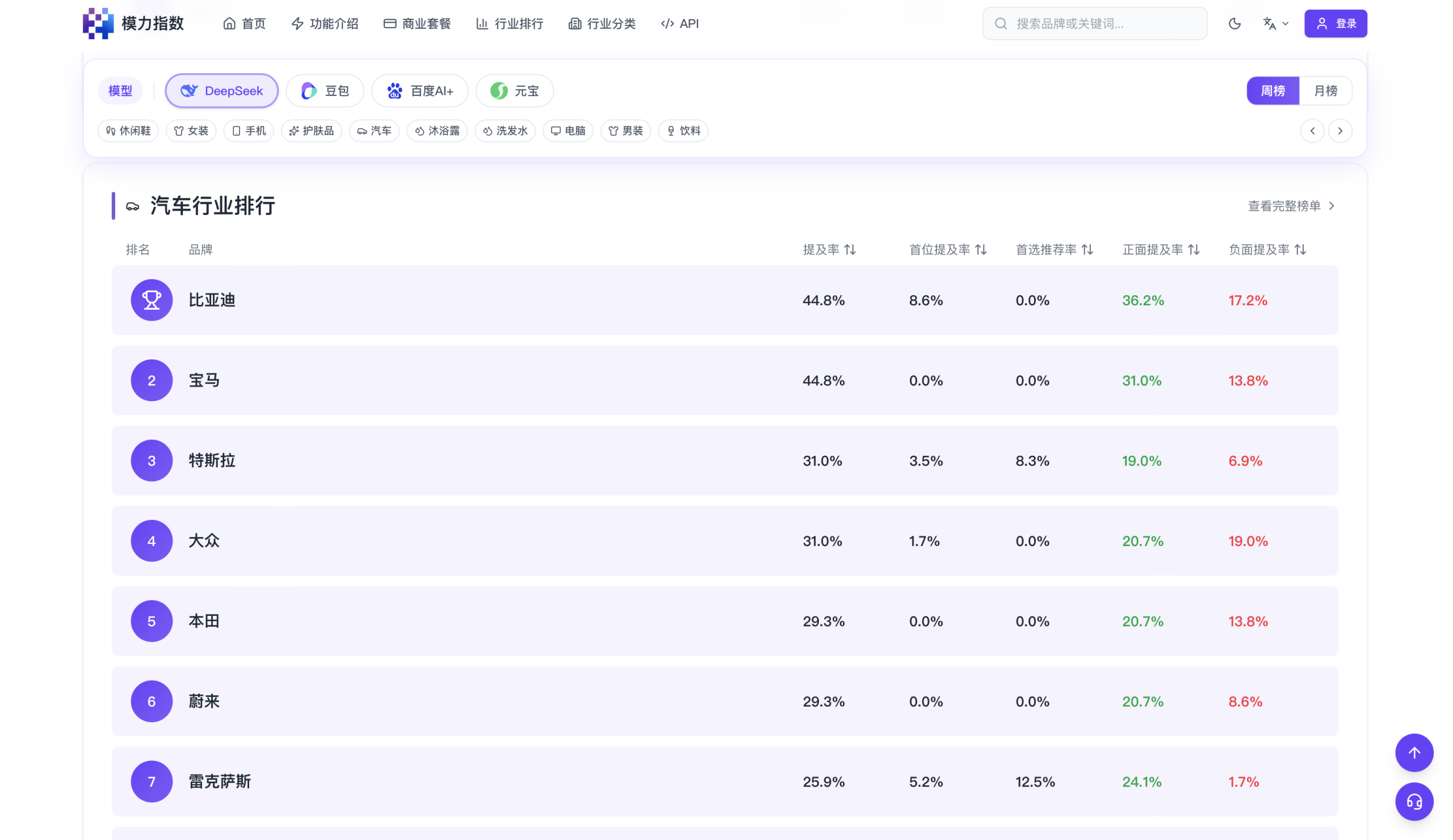This screenshot has width=1453, height=840.
Task: Click the 汽车行业排行 heading
Action: (x=213, y=206)
